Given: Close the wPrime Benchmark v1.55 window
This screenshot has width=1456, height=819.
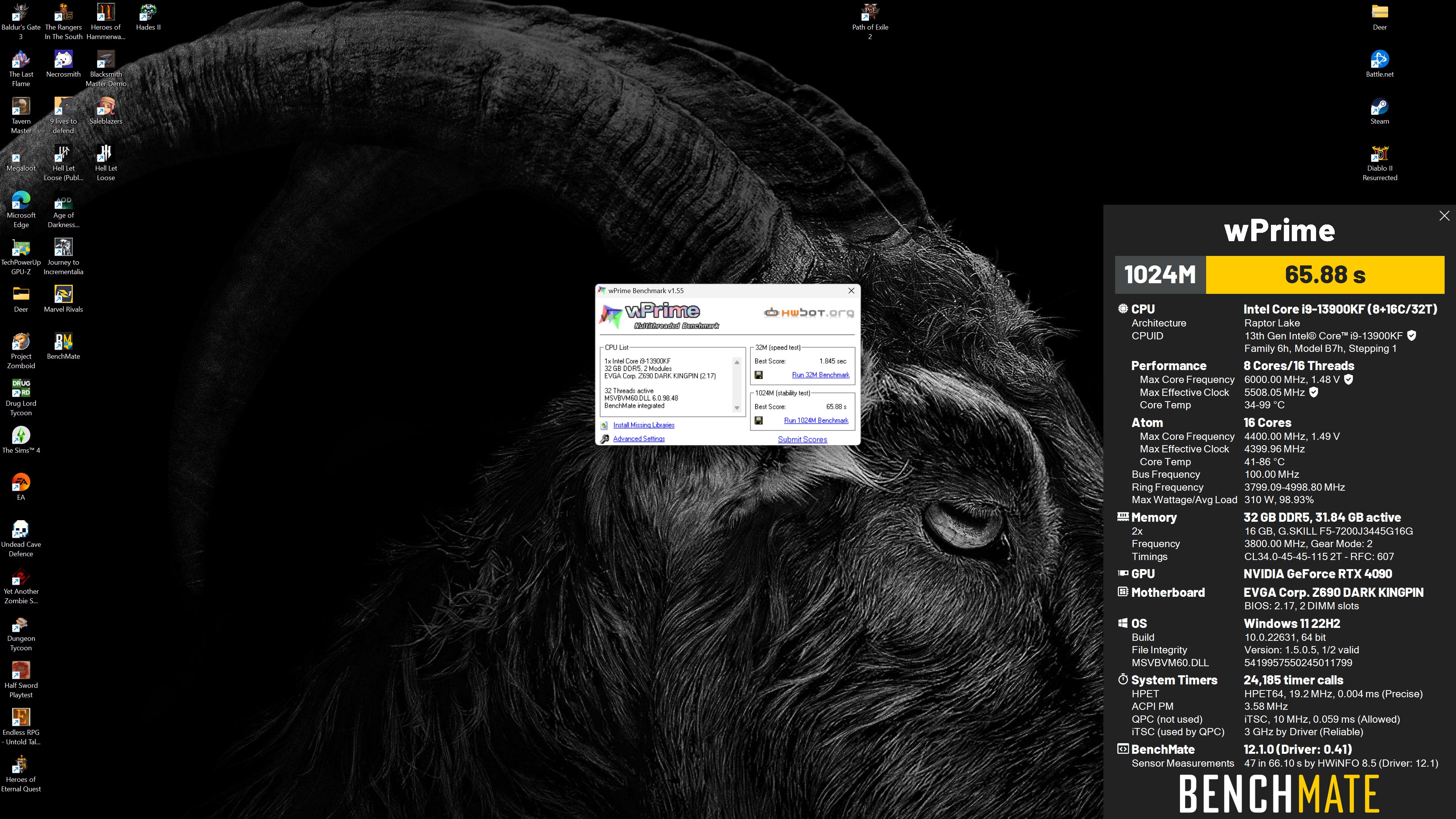Looking at the screenshot, I should pyautogui.click(x=851, y=290).
